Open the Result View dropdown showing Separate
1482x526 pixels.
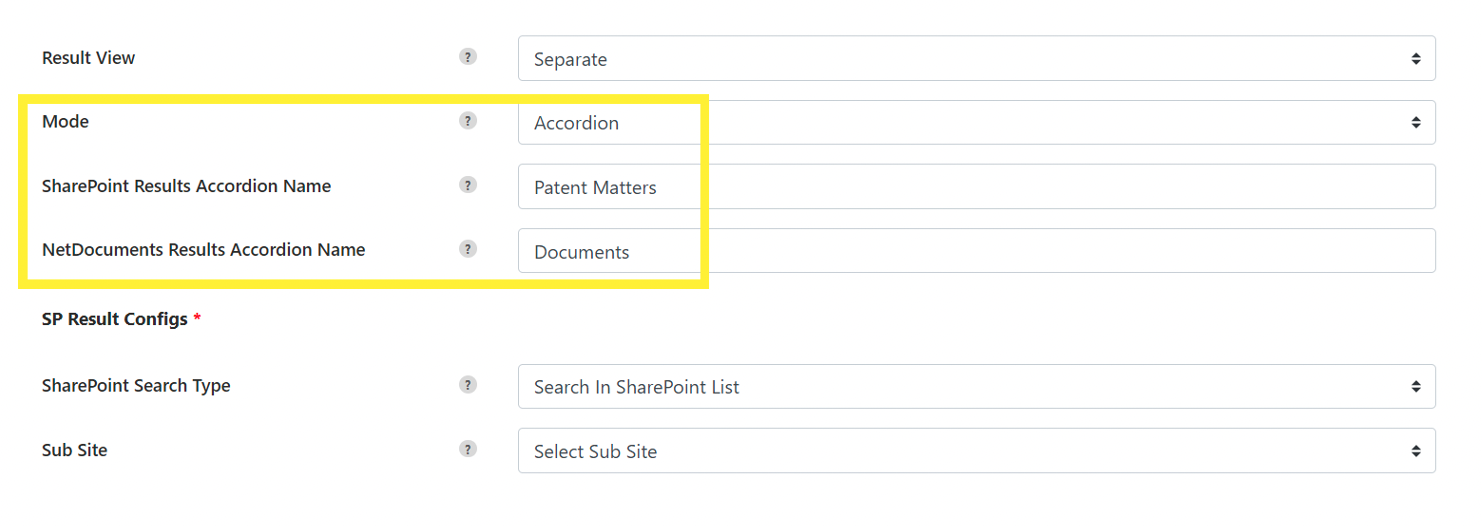977,59
